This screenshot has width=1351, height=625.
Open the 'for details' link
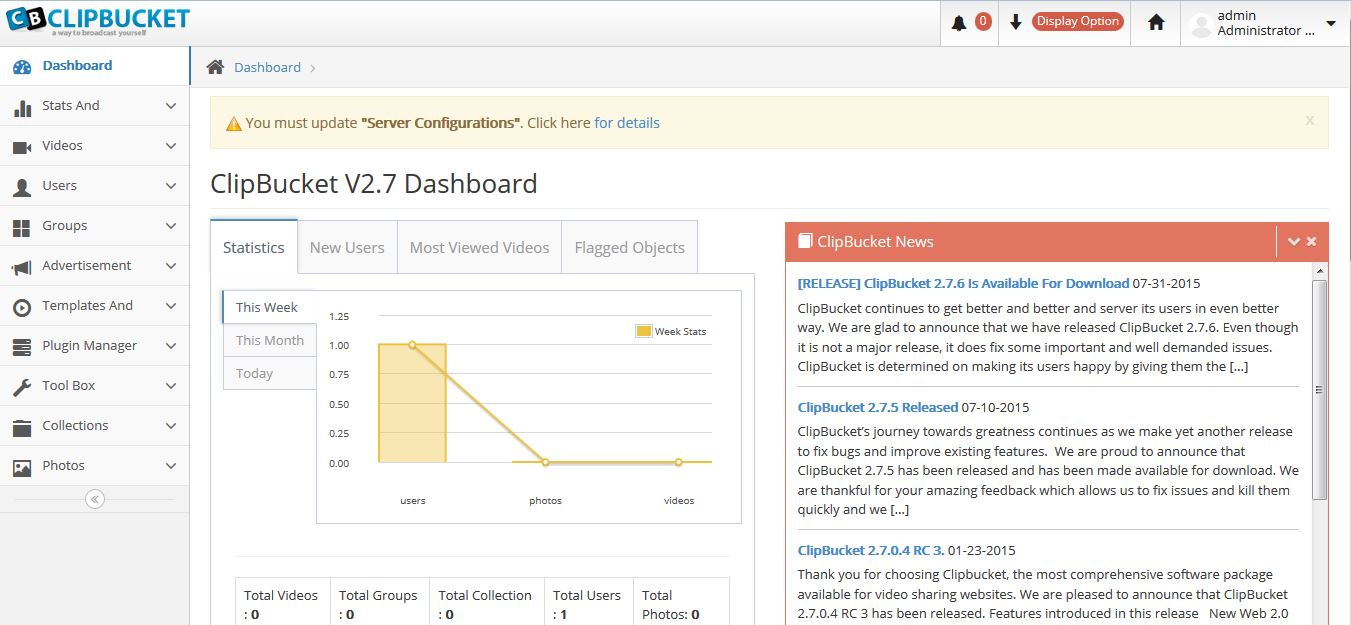tap(627, 123)
